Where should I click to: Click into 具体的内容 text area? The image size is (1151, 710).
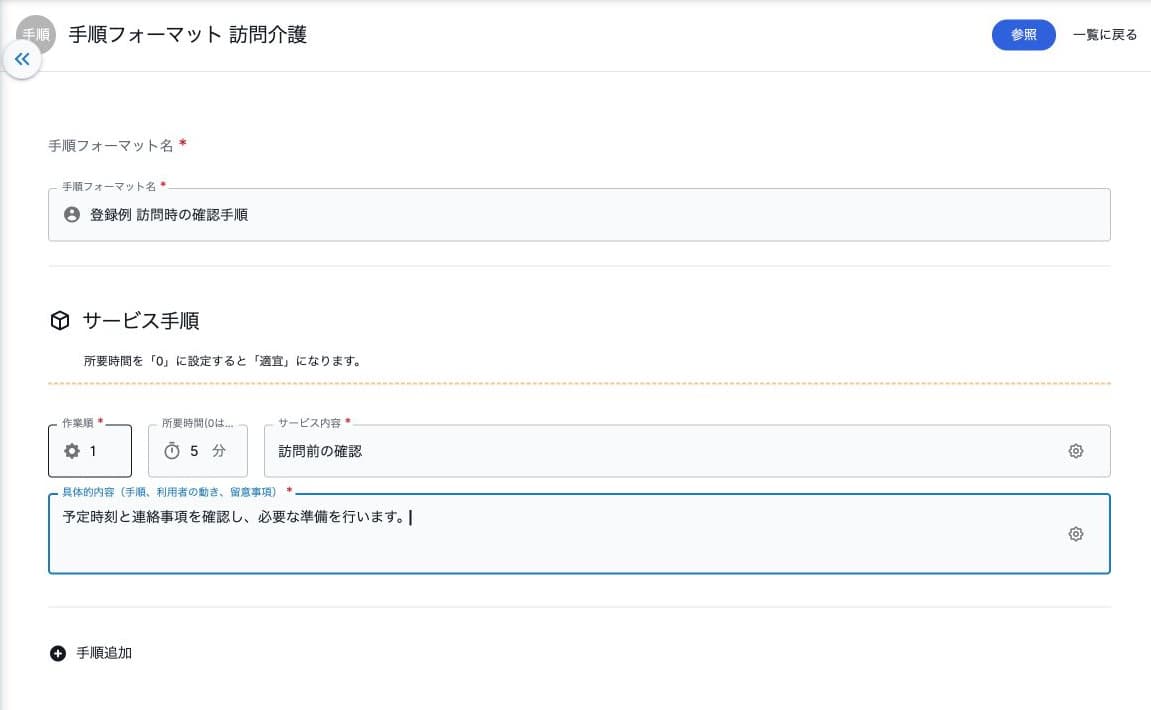579,534
